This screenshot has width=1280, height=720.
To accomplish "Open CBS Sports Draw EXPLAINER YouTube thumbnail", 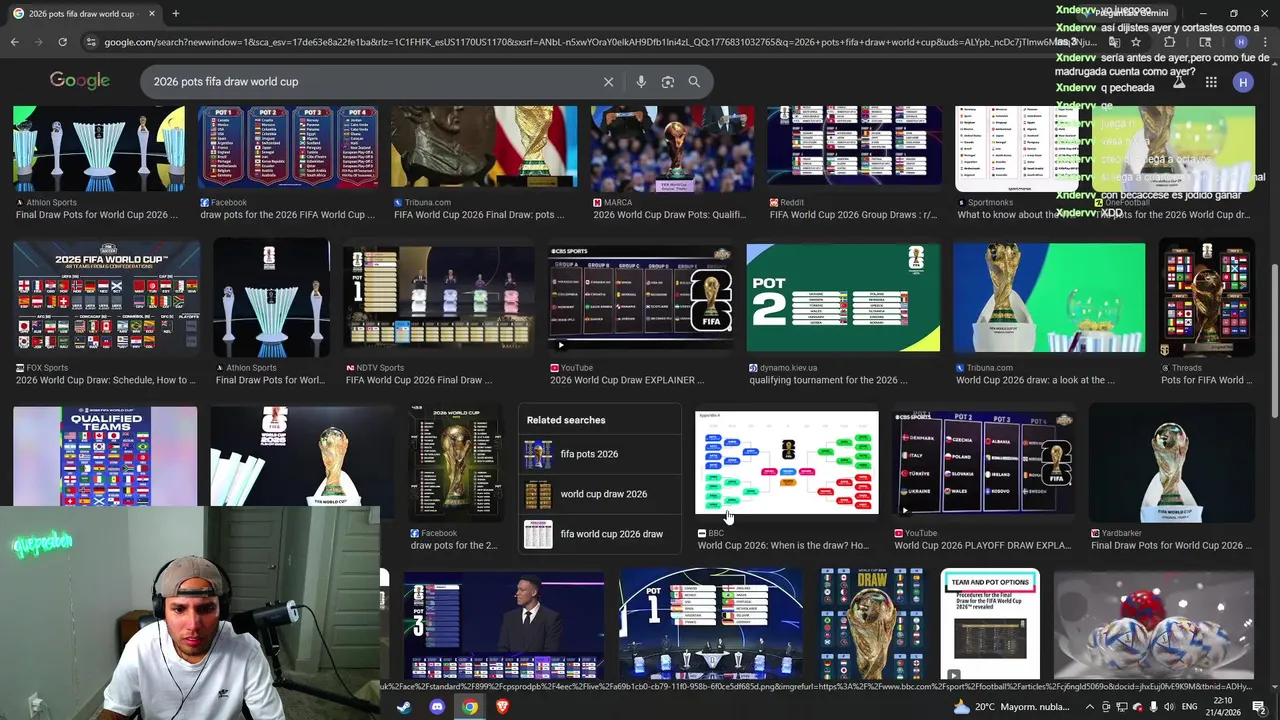I will tap(640, 298).
